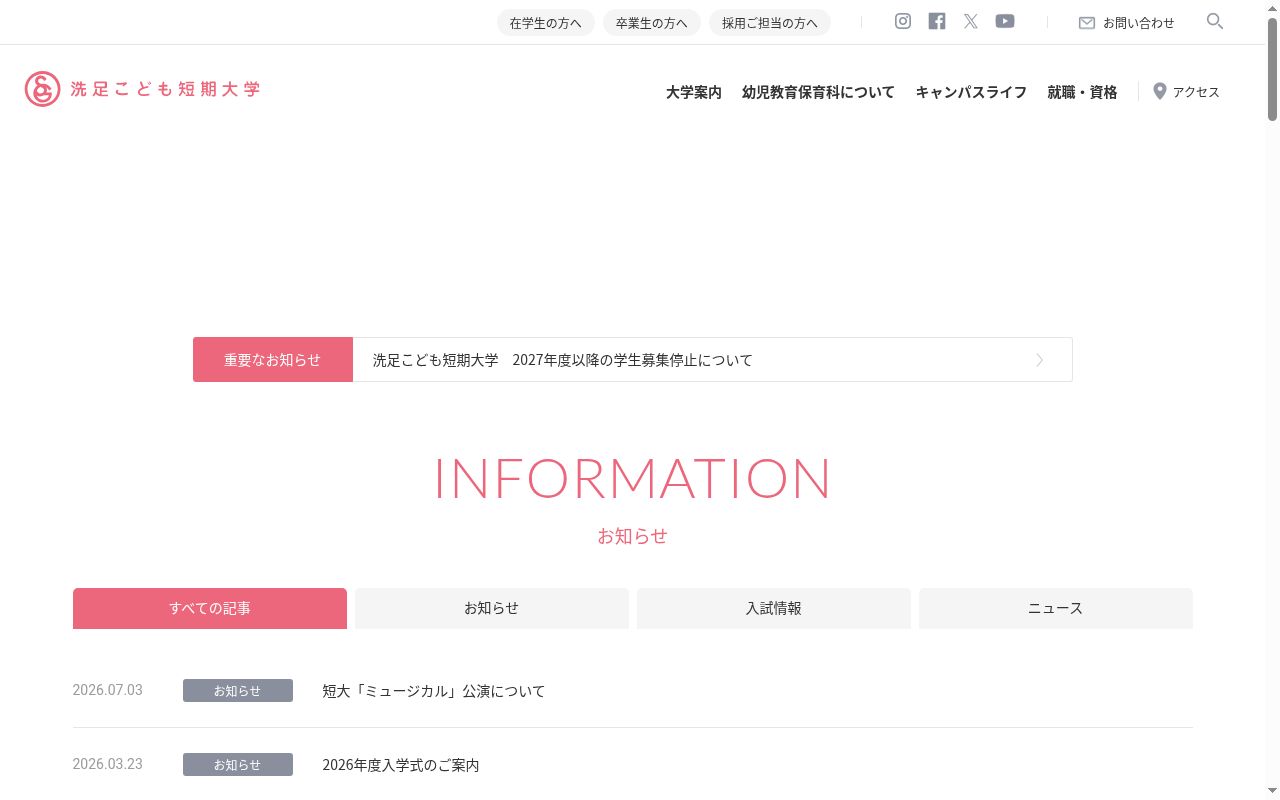Open the 就職・資格 menu
The width and height of the screenshot is (1280, 800).
coord(1082,92)
